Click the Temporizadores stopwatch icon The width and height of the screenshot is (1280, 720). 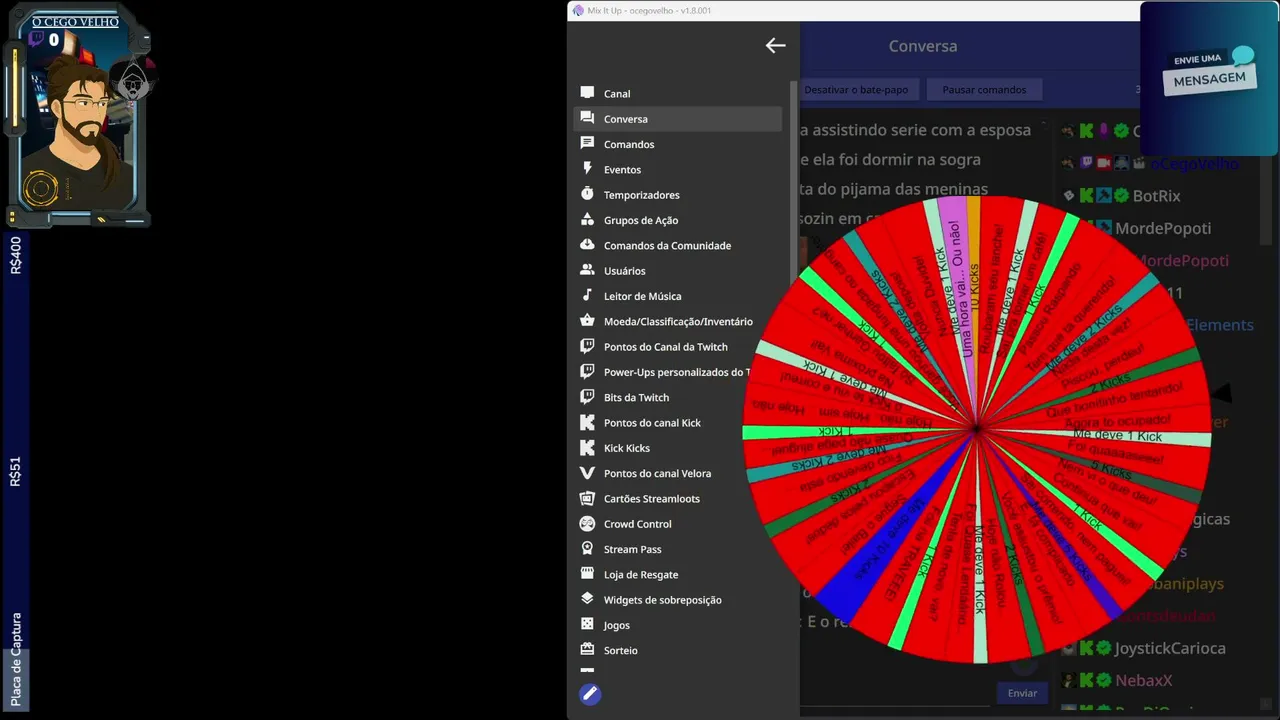tap(587, 194)
